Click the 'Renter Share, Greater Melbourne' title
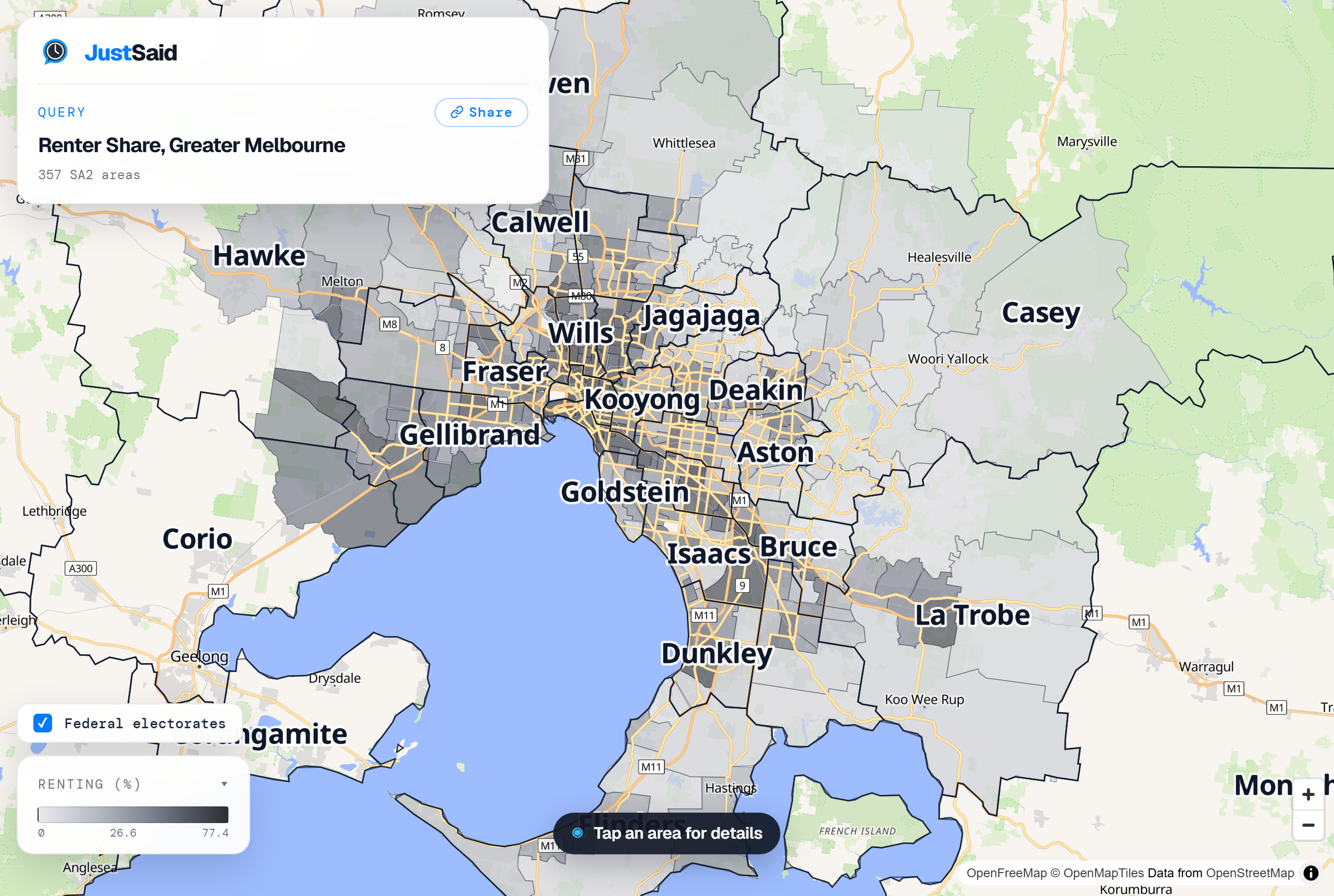Image resolution: width=1334 pixels, height=896 pixels. pos(191,145)
